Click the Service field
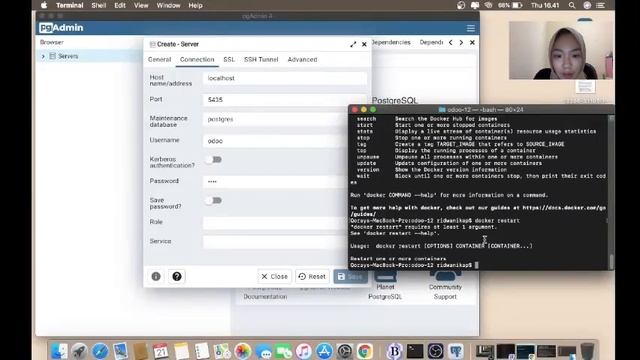The height and width of the screenshot is (360, 640). 275,242
